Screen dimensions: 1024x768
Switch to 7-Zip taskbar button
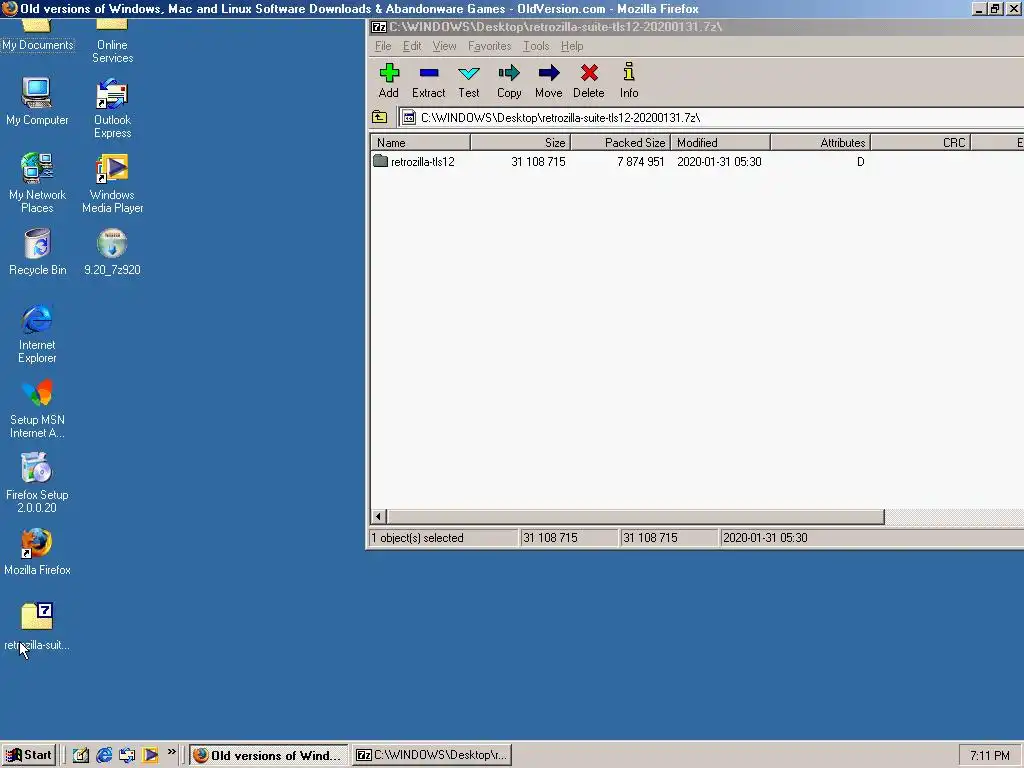432,755
